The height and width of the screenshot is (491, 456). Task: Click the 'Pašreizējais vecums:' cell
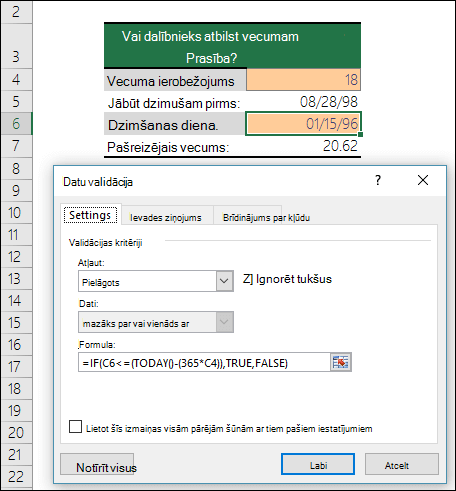175,146
